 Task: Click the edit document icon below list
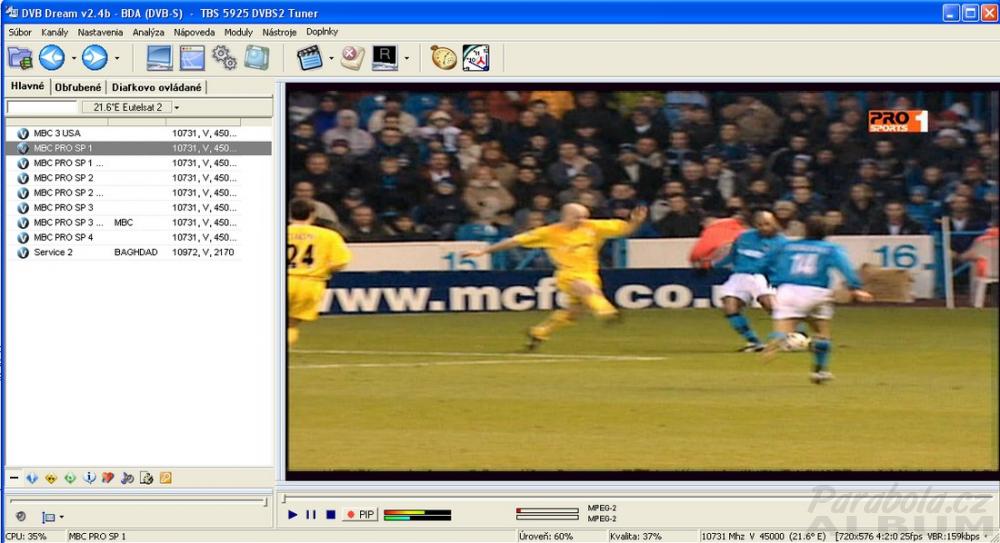point(146,478)
